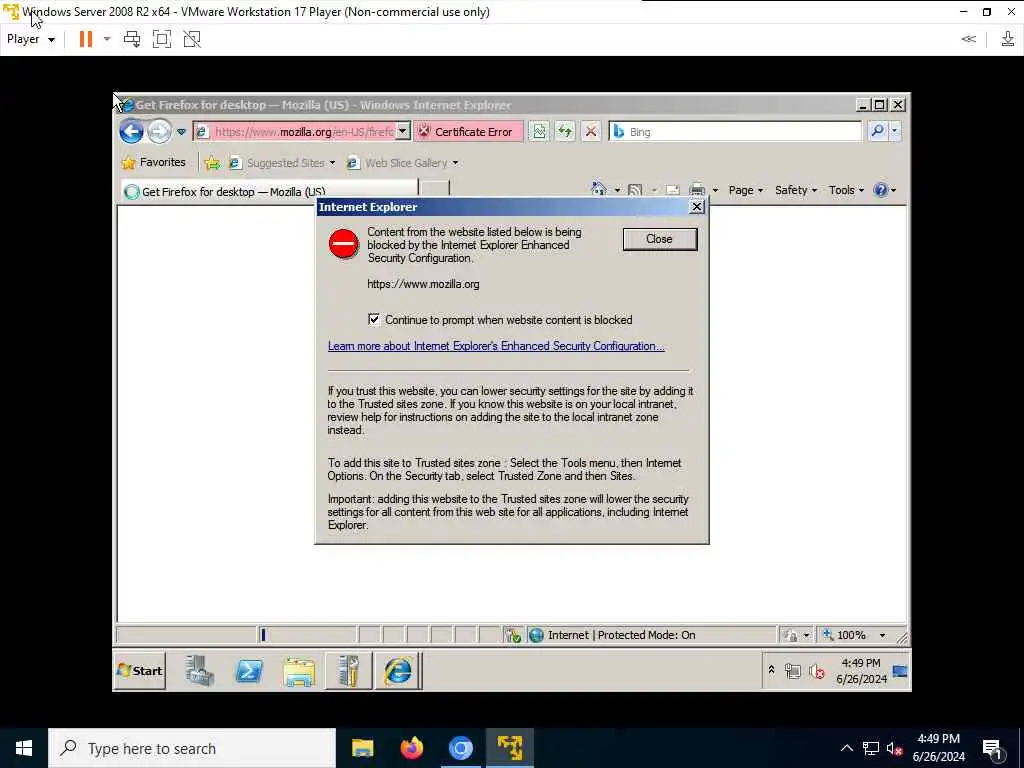Screen dimensions: 1024x768
Task: Expand the zoom level dropdown arrow
Action: (882, 635)
